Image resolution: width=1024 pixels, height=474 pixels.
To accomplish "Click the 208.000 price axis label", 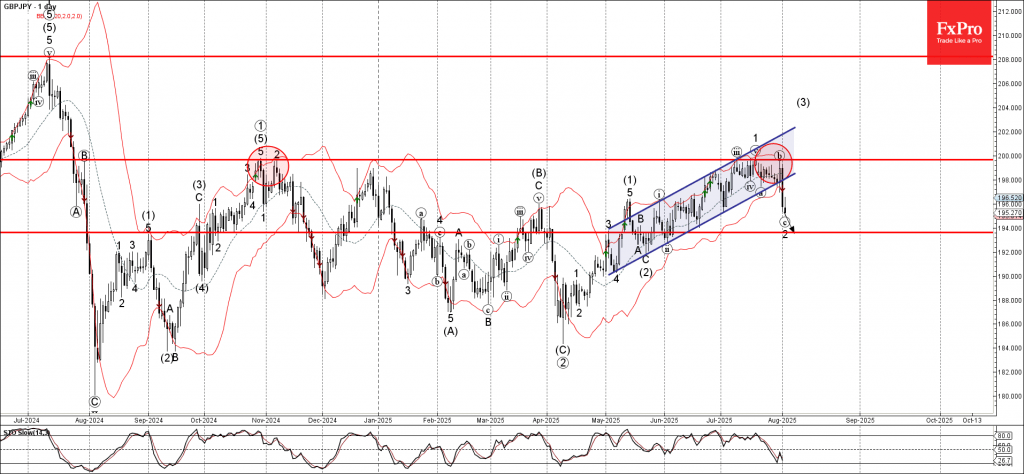I will (x=1009, y=59).
